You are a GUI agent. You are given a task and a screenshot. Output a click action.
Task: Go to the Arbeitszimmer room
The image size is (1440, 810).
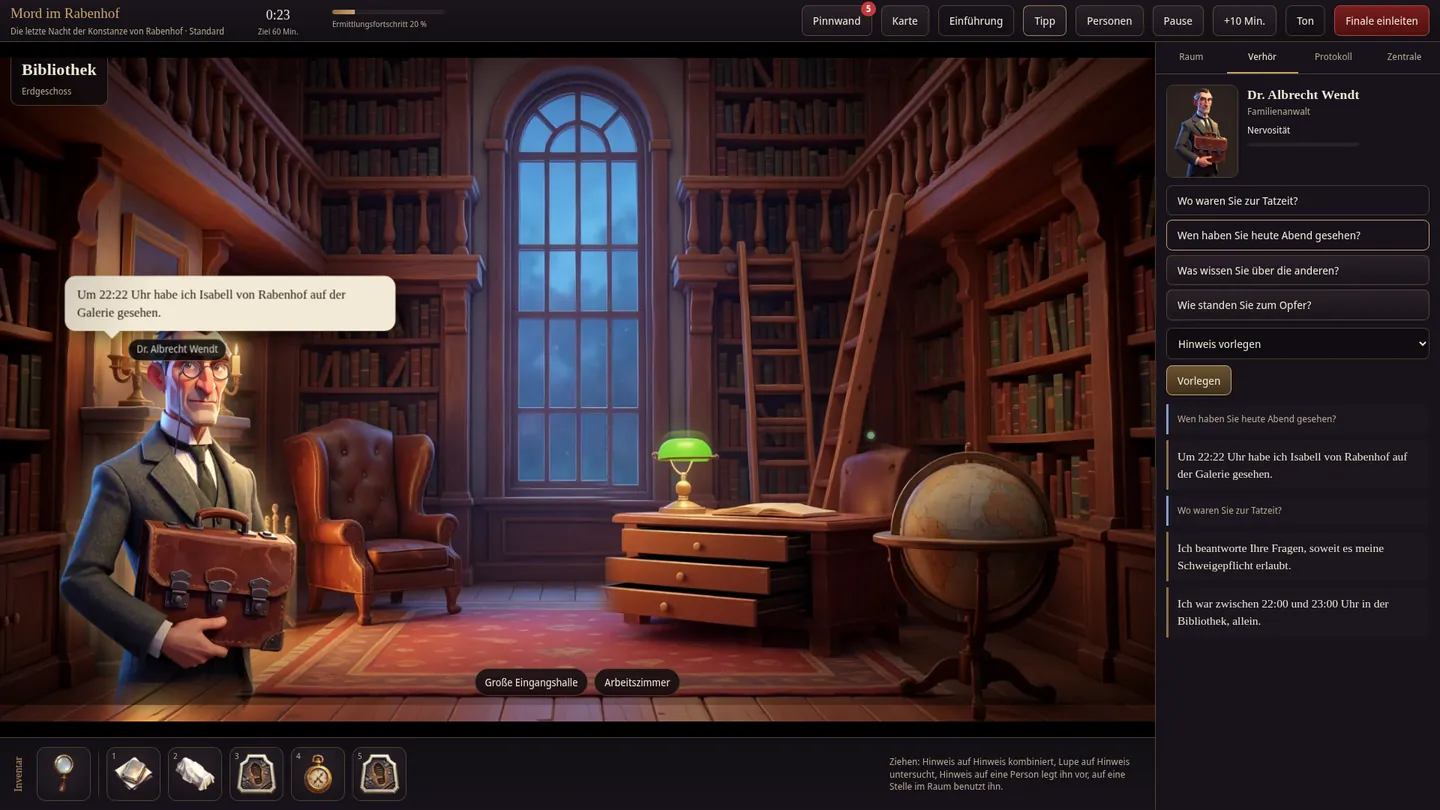click(637, 682)
